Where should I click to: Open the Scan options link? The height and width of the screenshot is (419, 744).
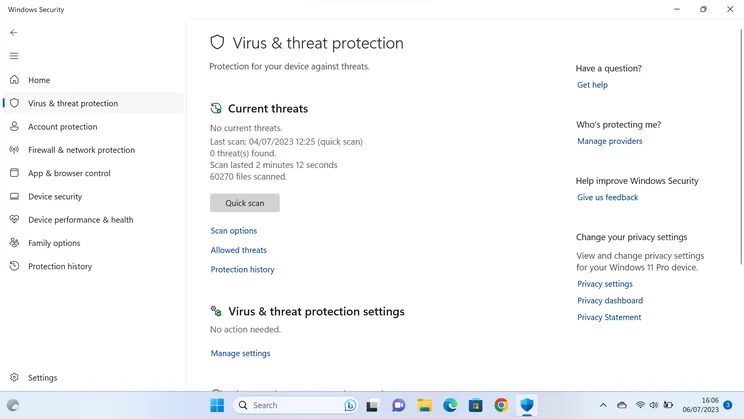click(233, 231)
